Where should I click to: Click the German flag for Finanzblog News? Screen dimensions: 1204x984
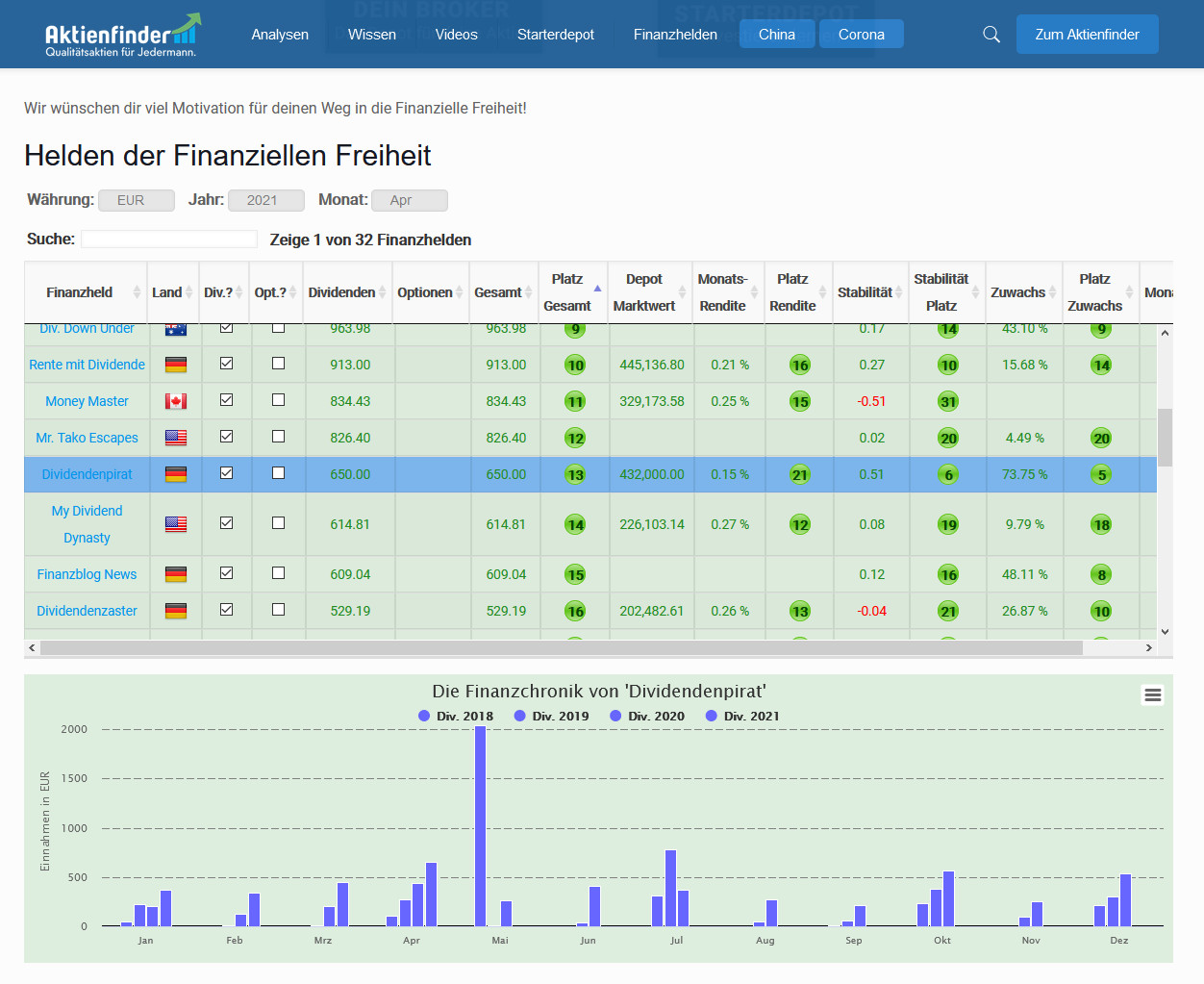(176, 574)
